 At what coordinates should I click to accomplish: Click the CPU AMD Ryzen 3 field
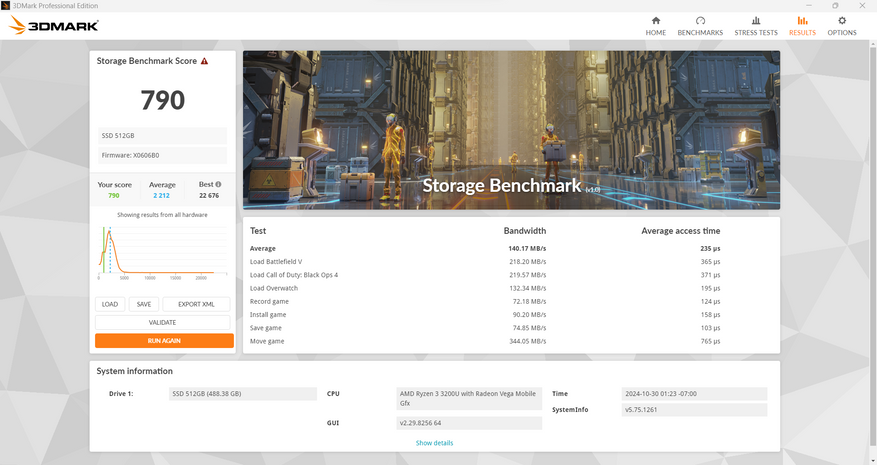(x=469, y=398)
